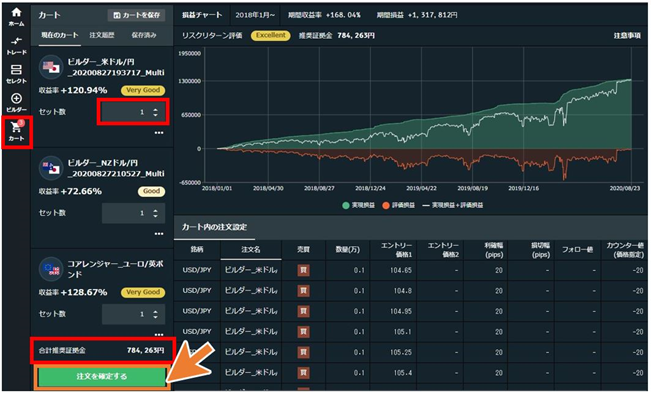Viewport: 651px width, 393px height.
Task: Click the Excellent risk-return badge
Action: (270, 36)
